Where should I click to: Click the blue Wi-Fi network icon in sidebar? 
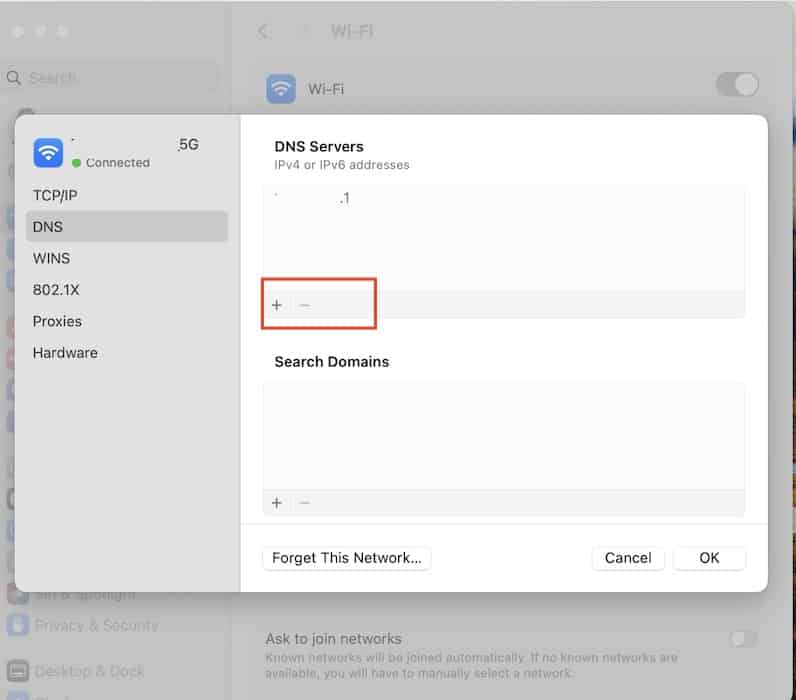coord(48,152)
